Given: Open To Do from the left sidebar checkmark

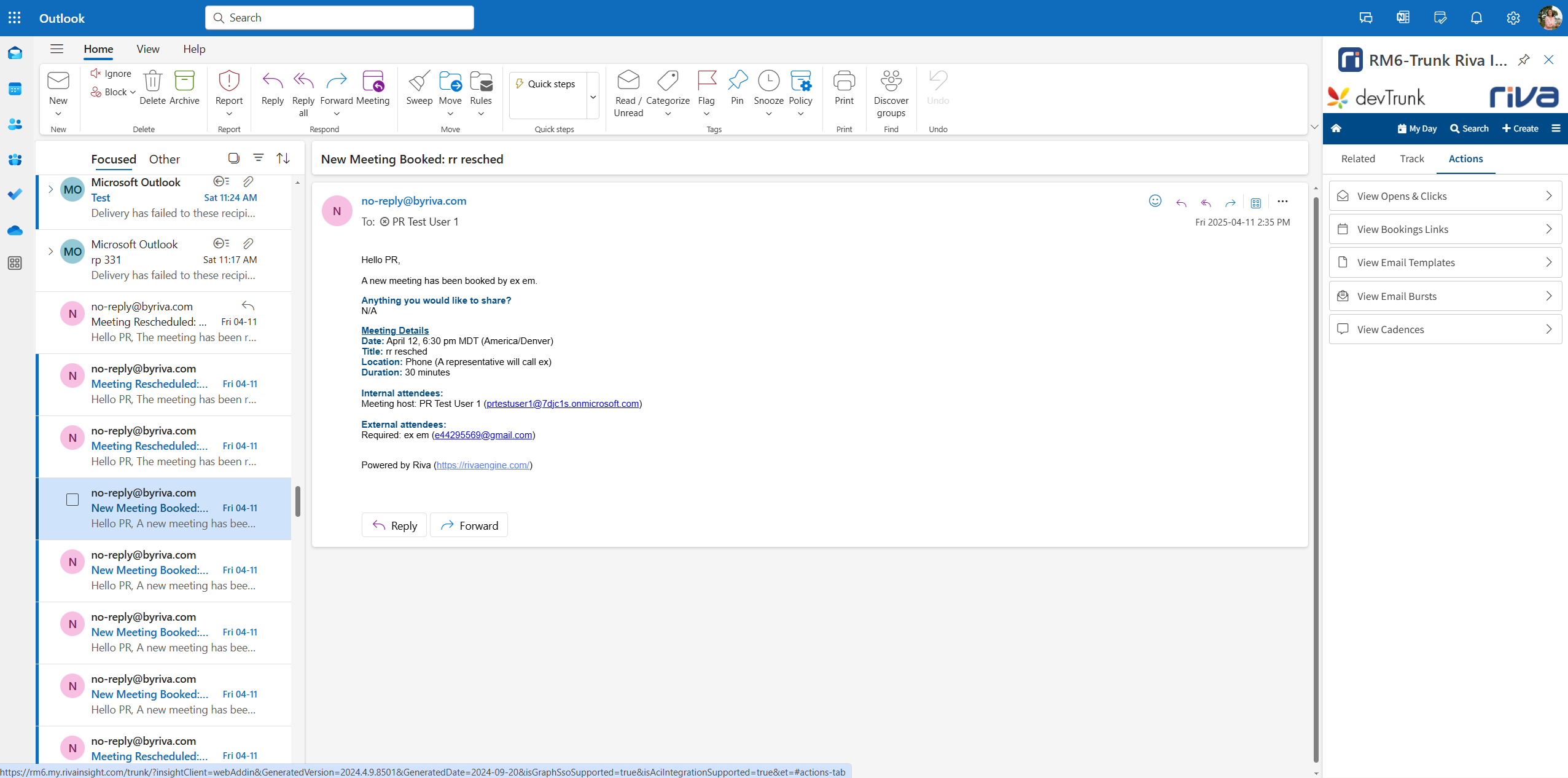Looking at the screenshot, I should tap(15, 194).
